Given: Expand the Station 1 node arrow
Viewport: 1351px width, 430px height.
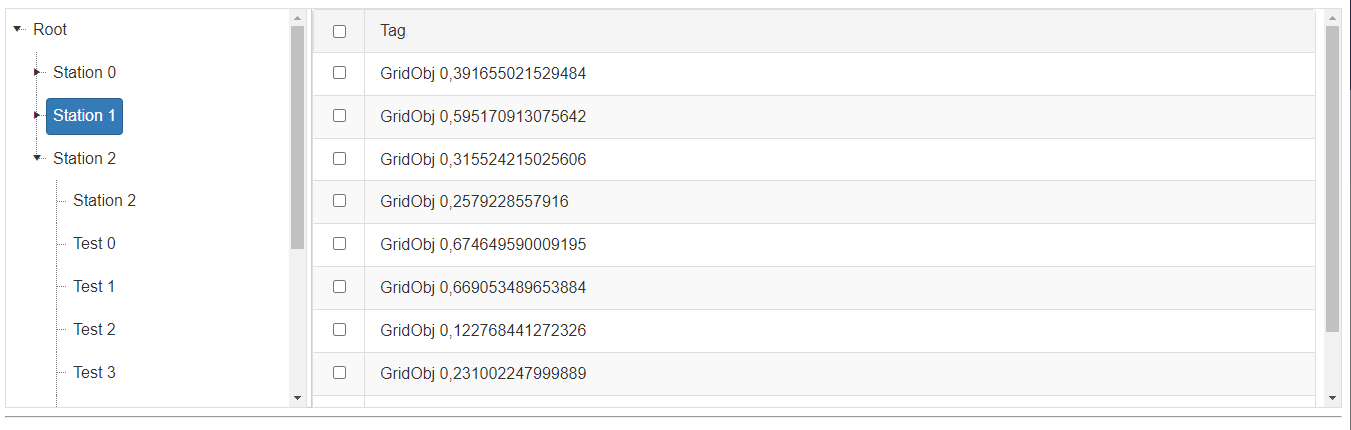Looking at the screenshot, I should point(37,115).
